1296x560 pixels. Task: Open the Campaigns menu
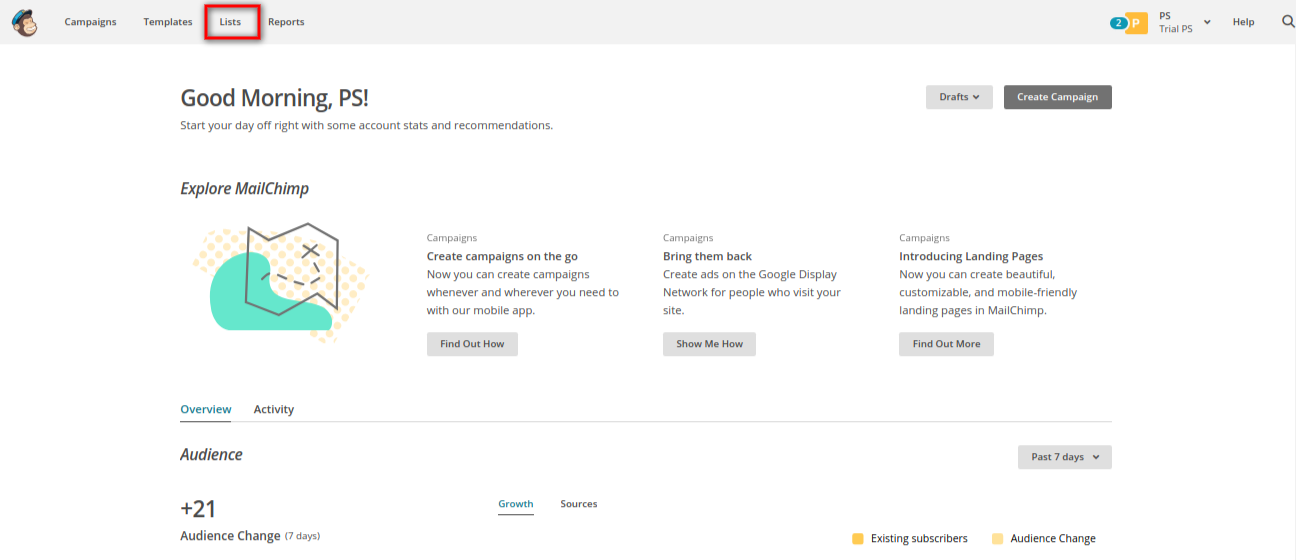[x=90, y=22]
